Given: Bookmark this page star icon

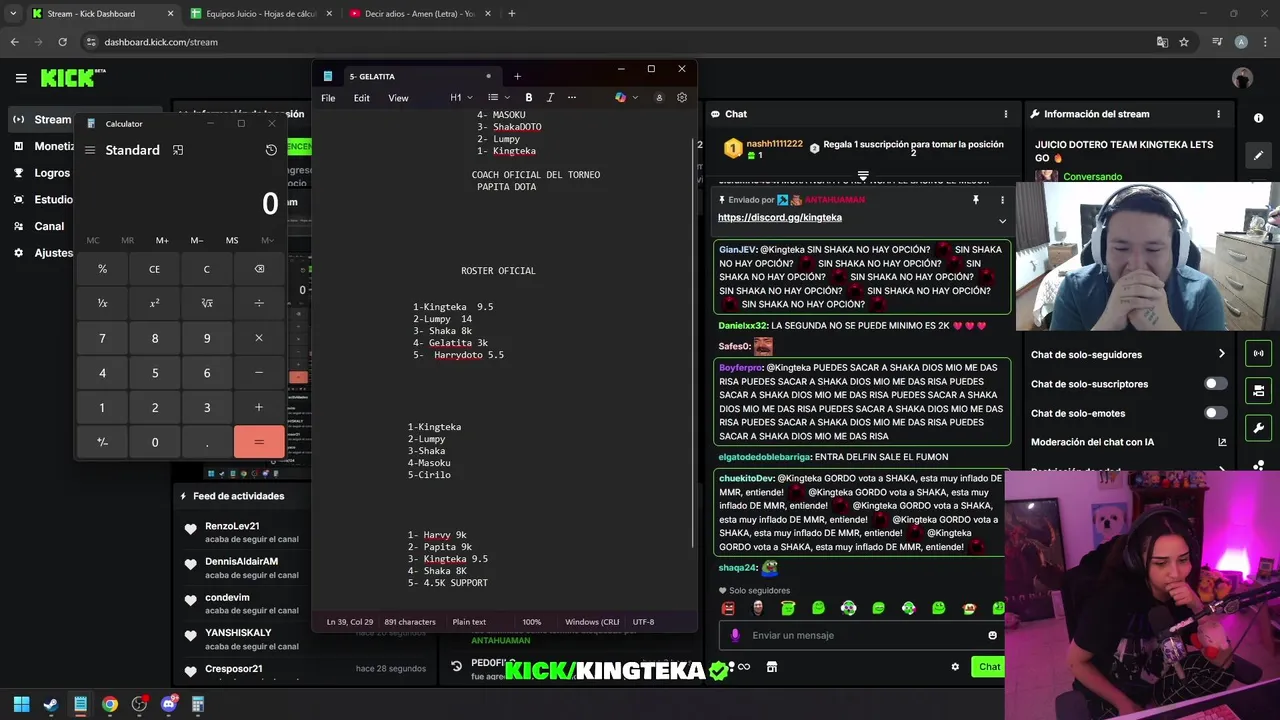Looking at the screenshot, I should (x=1184, y=42).
